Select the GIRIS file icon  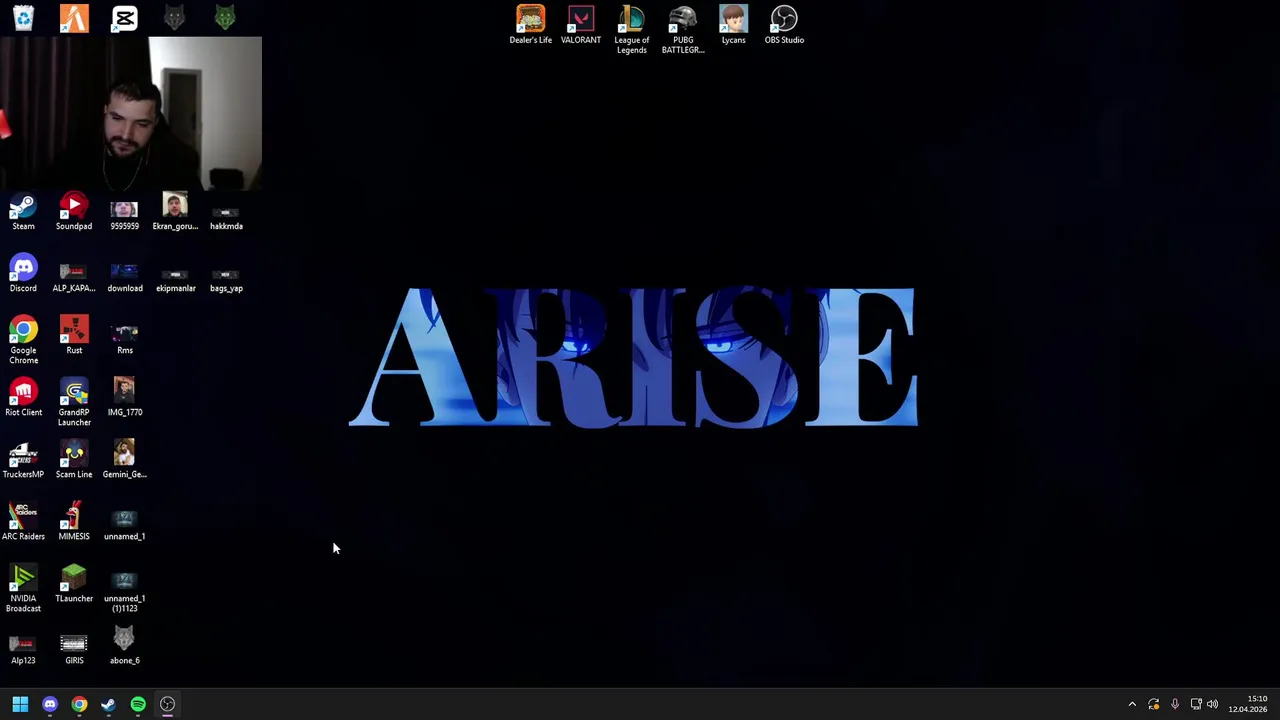coord(74,649)
